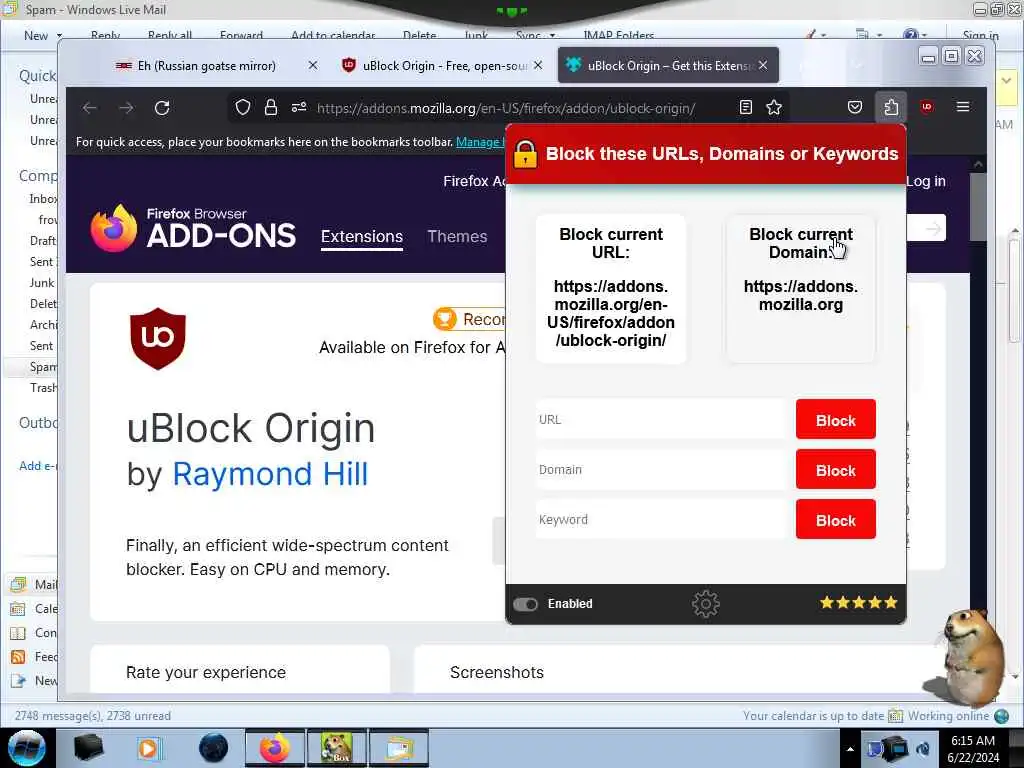
Task: Open the Pocket save icon
Action: [854, 107]
